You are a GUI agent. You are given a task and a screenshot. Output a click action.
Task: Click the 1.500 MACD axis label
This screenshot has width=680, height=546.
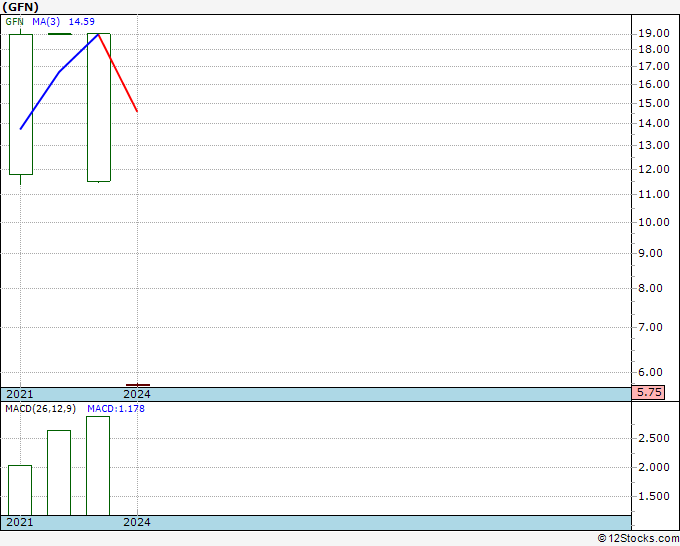tap(654, 497)
